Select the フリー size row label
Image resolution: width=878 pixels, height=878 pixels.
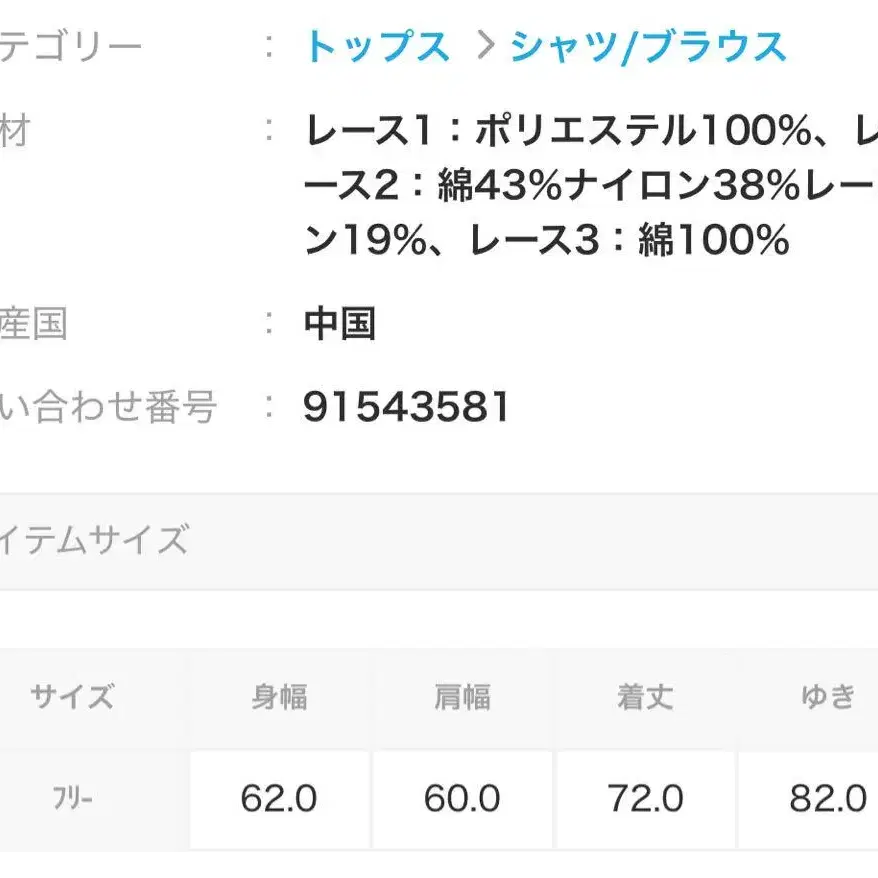(73, 799)
